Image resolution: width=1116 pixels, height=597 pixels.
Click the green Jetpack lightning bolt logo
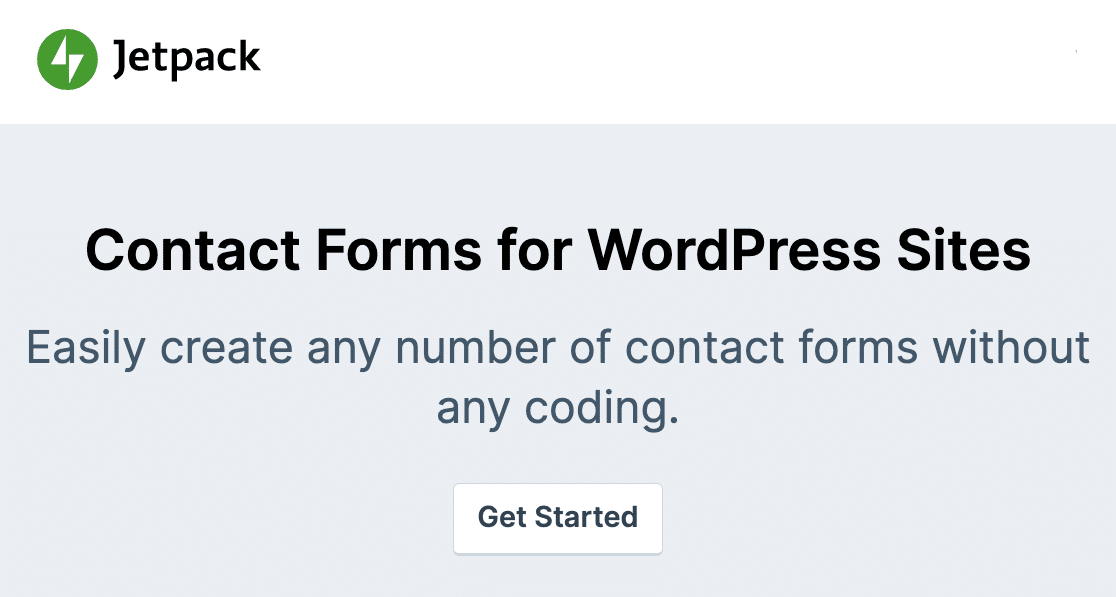click(67, 60)
